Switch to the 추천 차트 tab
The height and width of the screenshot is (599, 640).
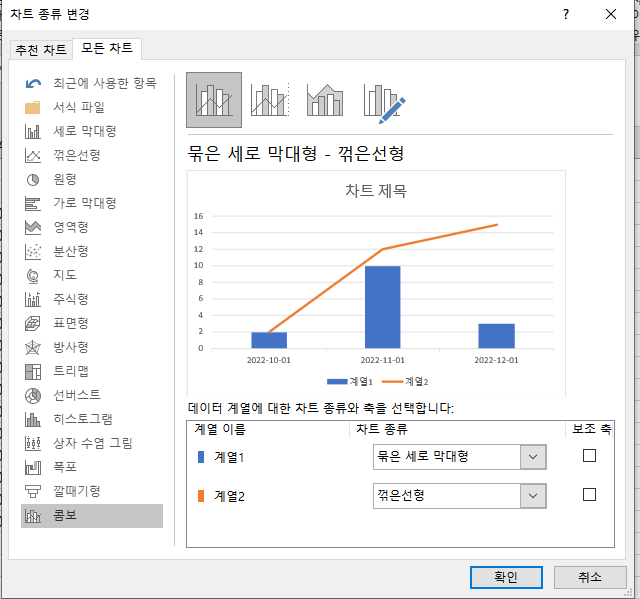tap(41, 50)
